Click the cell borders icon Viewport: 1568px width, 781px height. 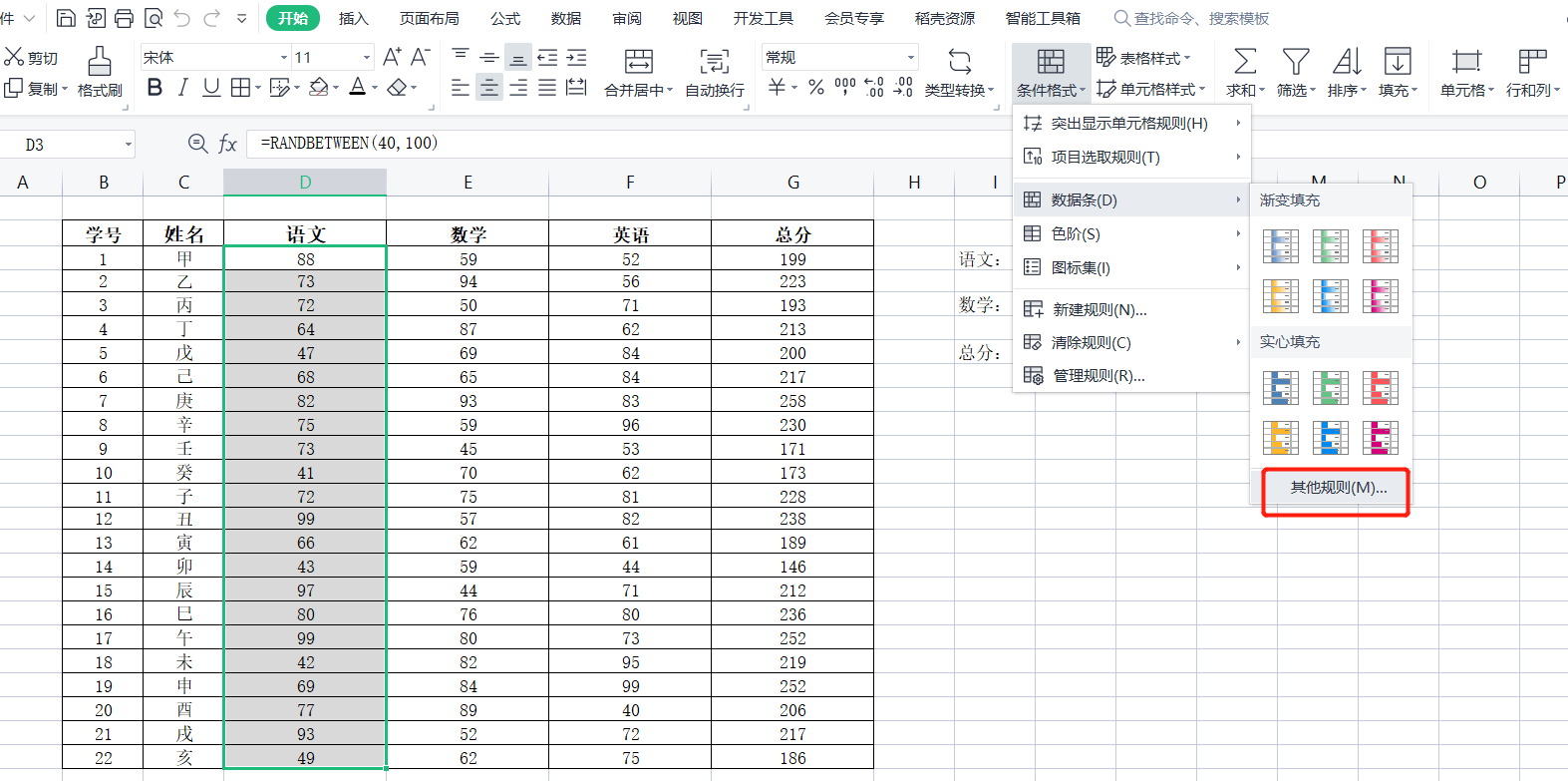pos(240,88)
